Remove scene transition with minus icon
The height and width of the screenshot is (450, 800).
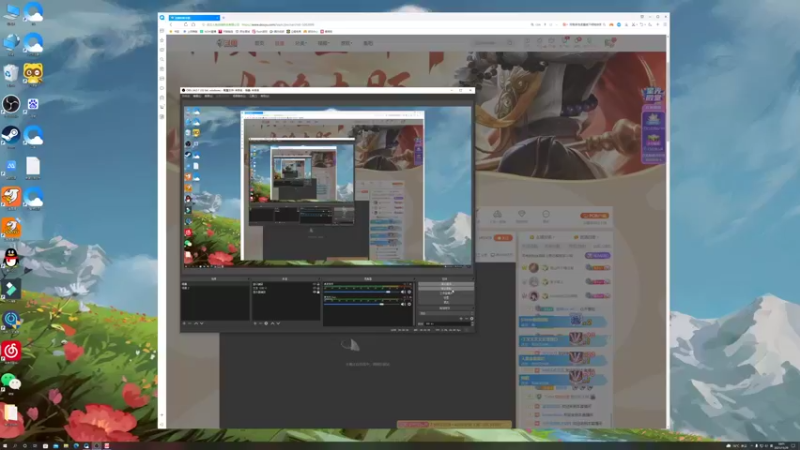[466, 319]
